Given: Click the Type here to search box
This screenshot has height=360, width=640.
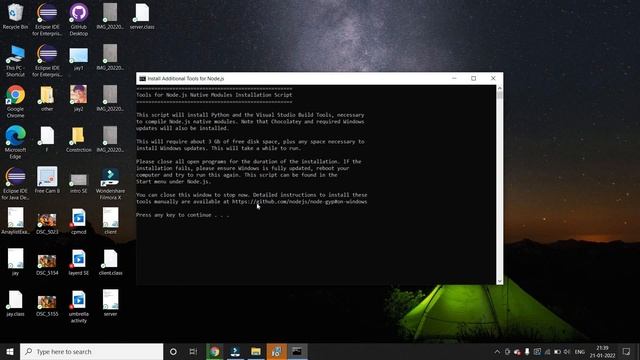Looking at the screenshot, I should point(91,351).
